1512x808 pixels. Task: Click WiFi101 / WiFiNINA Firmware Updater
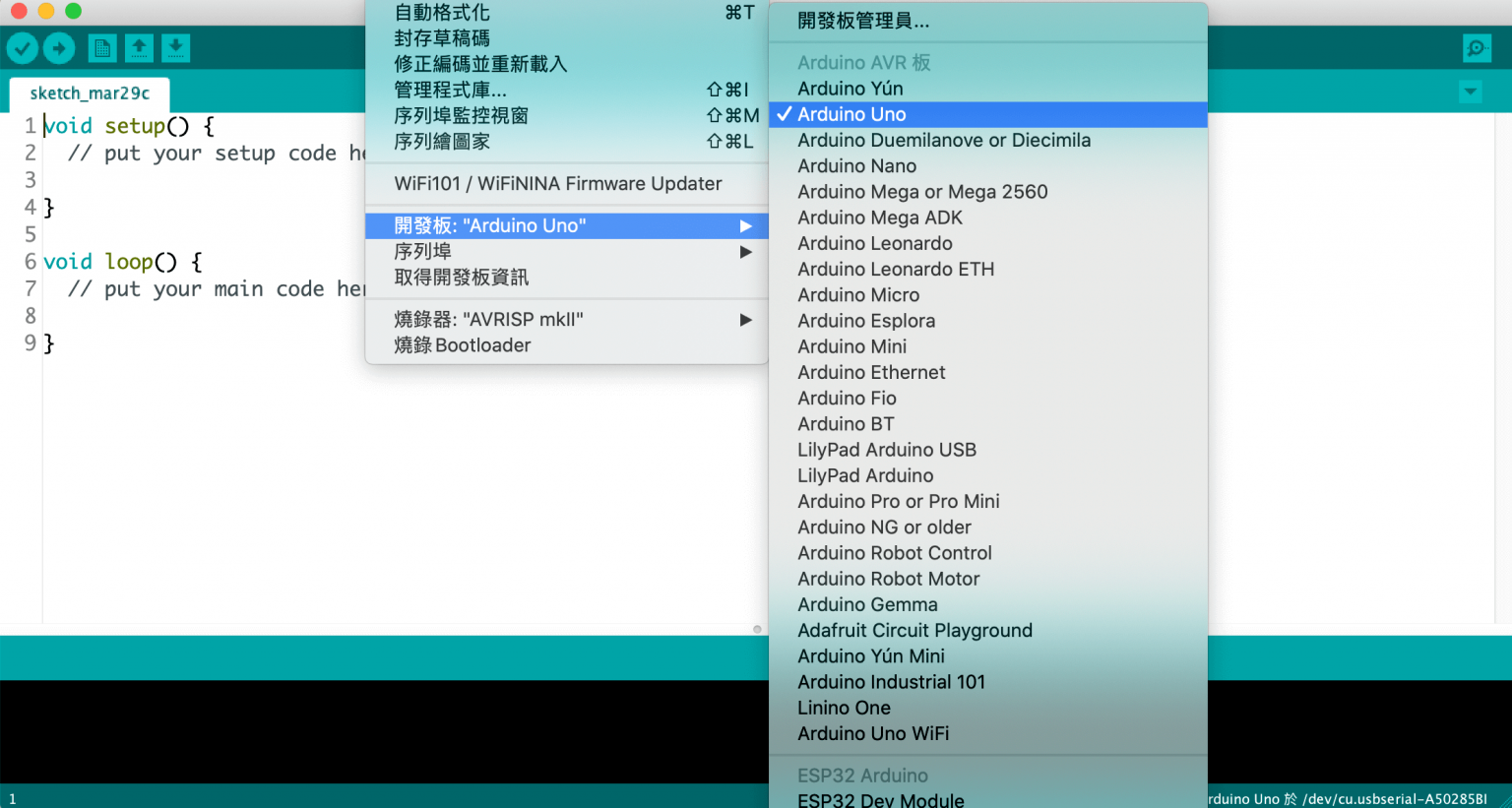pyautogui.click(x=557, y=184)
